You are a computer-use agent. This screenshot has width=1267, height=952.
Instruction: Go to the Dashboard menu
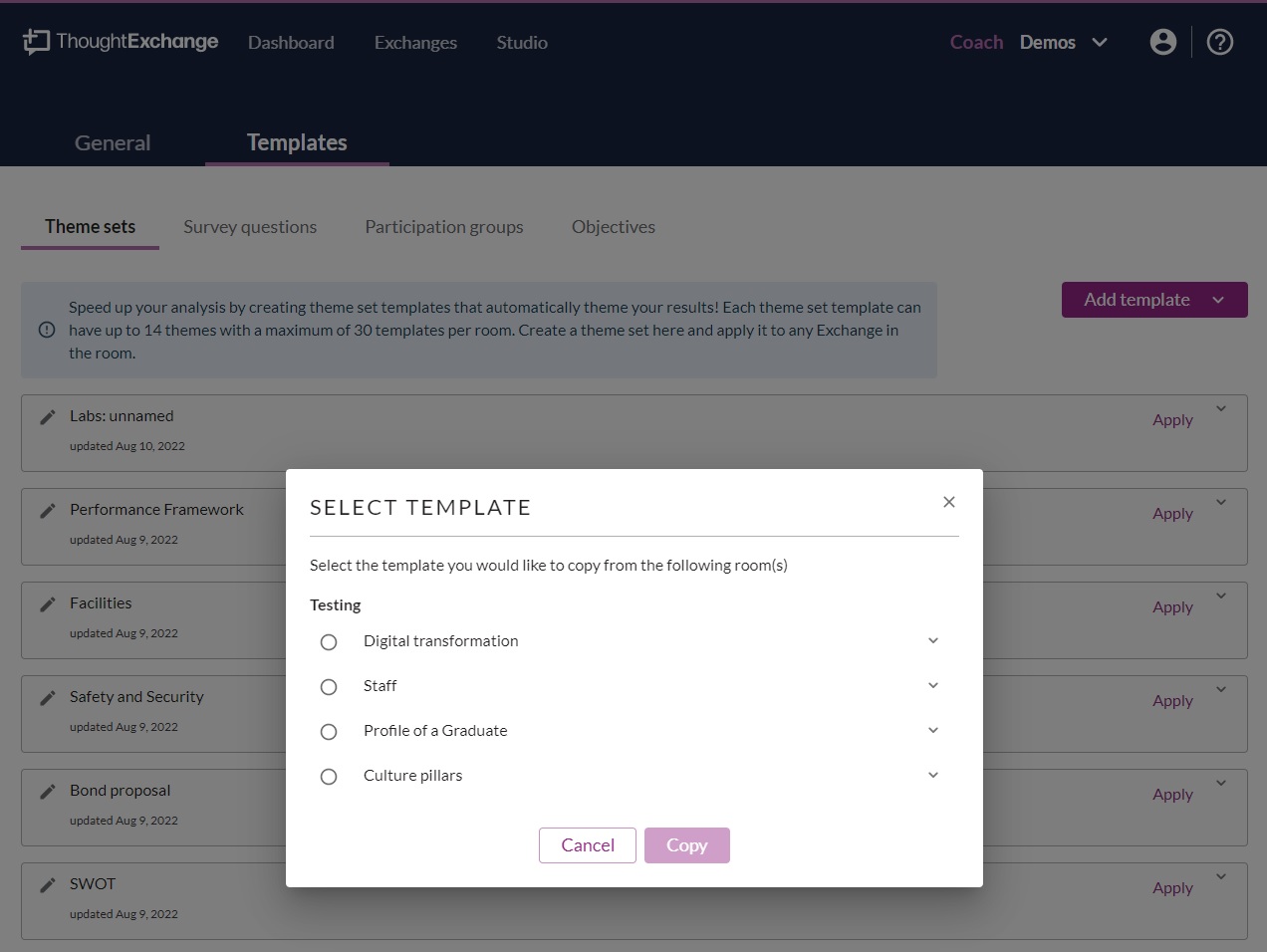[x=291, y=43]
